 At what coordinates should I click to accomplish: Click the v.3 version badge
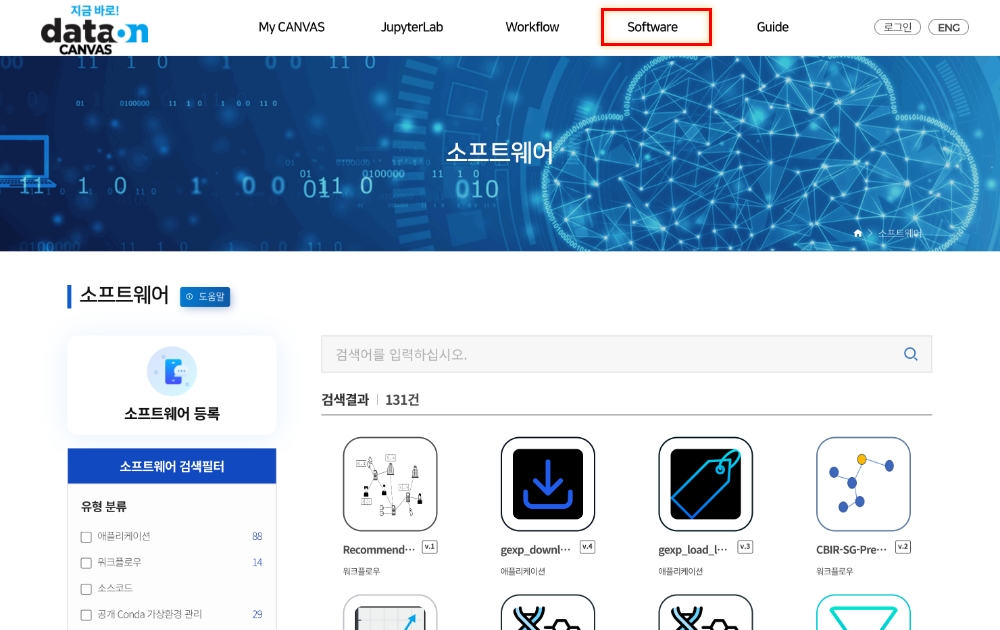pyautogui.click(x=745, y=547)
